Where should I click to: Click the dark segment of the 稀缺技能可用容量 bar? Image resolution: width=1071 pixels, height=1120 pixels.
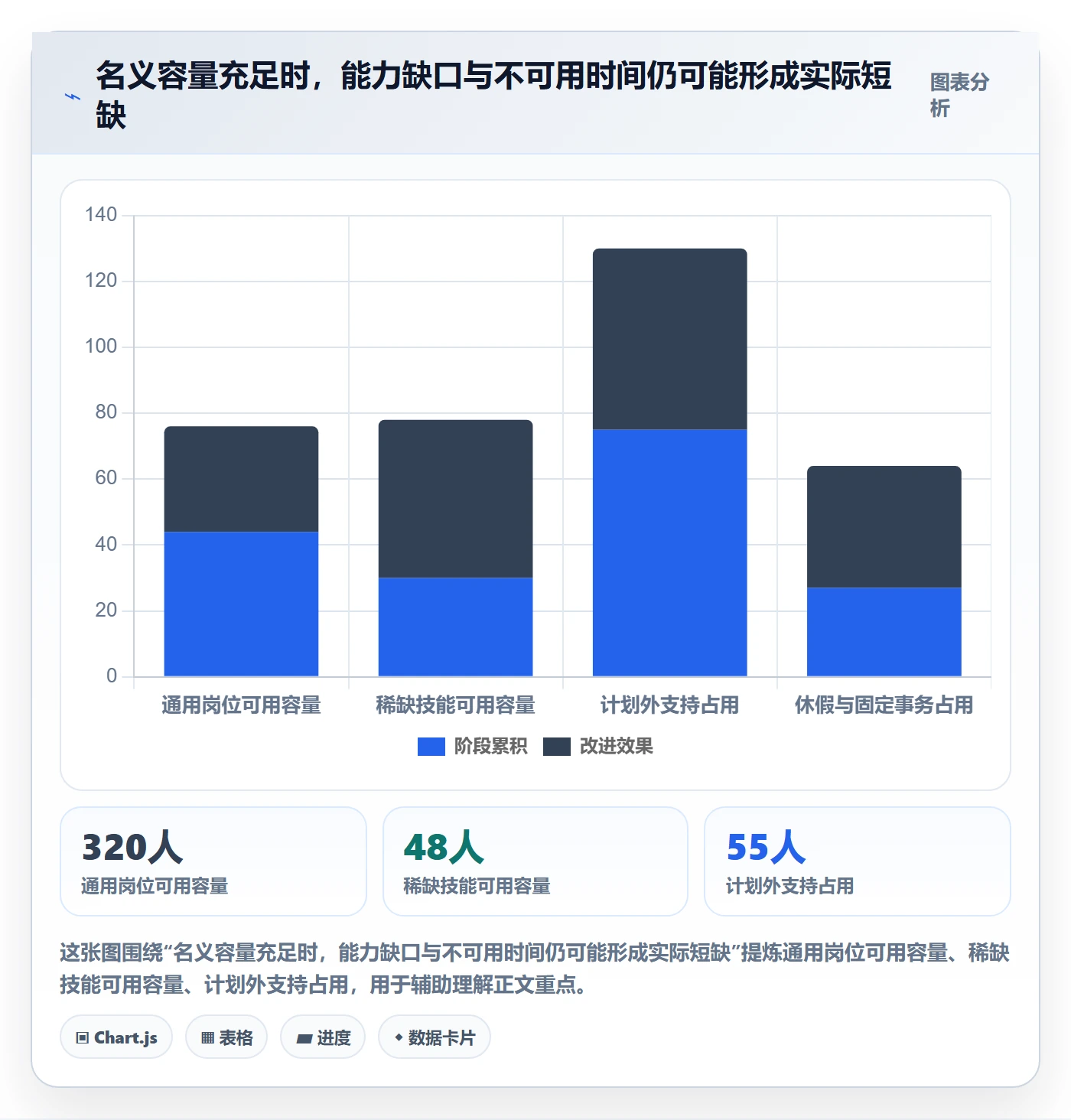[455, 499]
